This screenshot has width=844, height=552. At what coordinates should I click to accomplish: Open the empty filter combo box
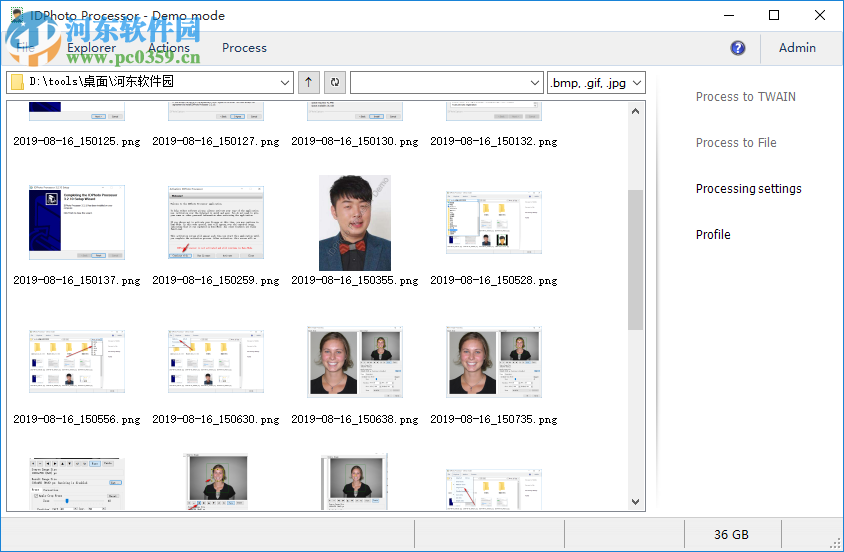446,83
